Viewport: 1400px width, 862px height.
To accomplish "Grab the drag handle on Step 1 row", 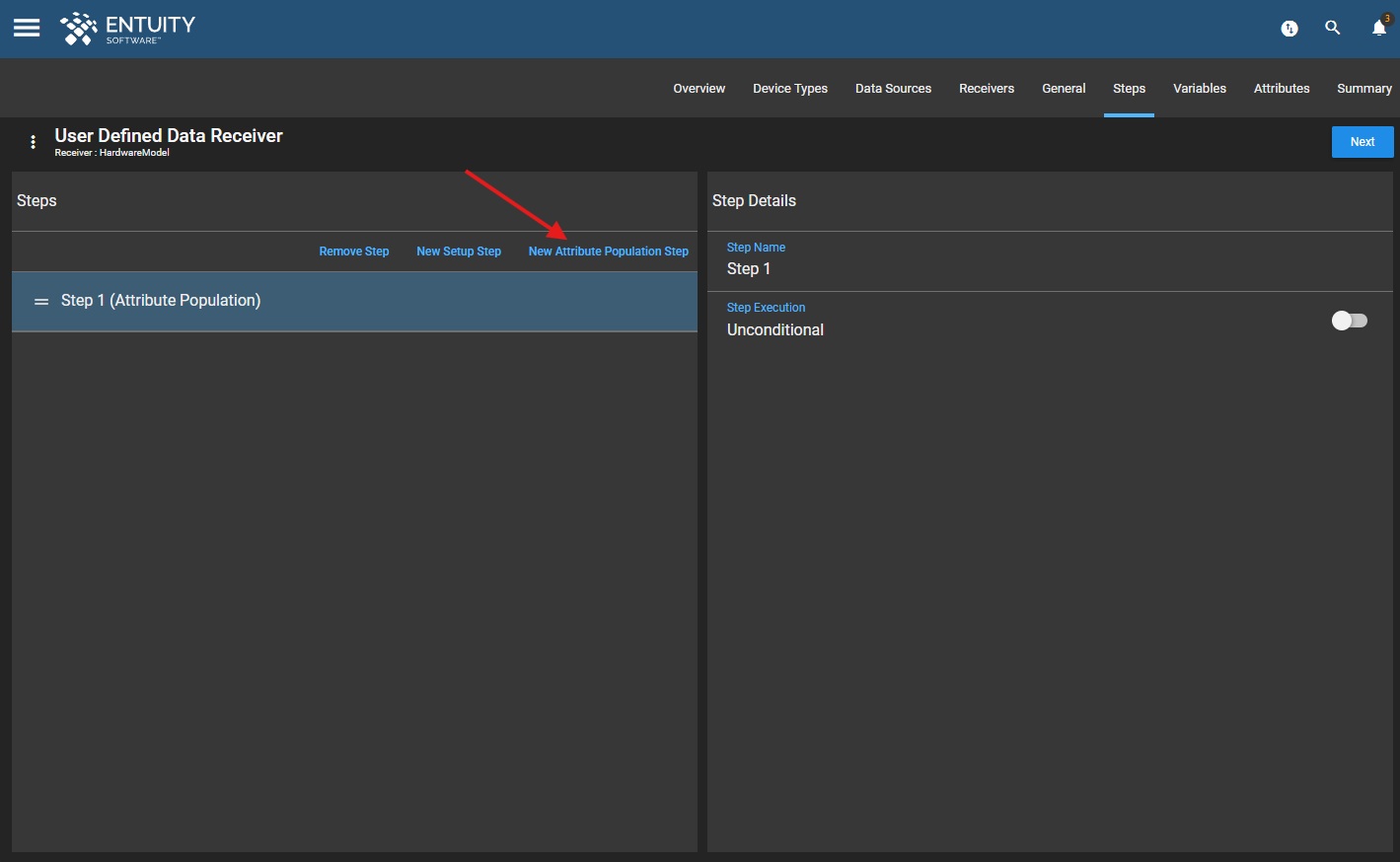I will [x=41, y=302].
